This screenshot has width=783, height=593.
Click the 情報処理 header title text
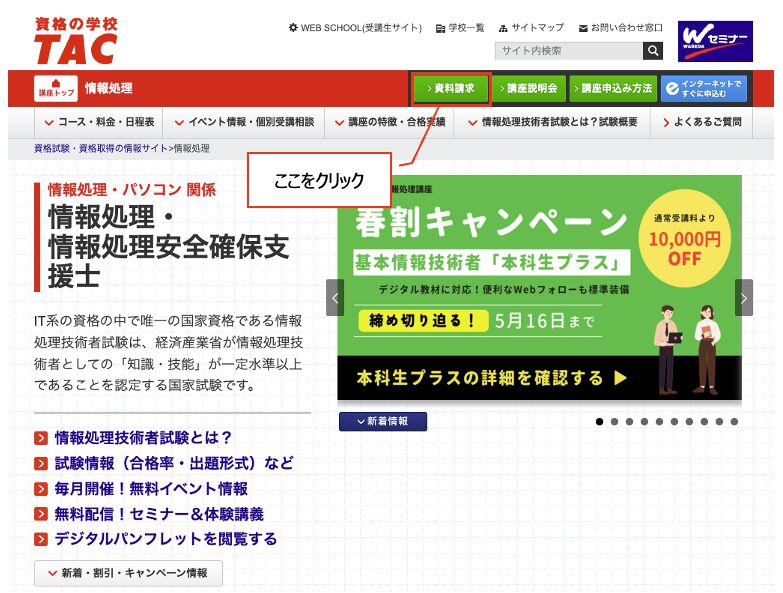(x=108, y=88)
